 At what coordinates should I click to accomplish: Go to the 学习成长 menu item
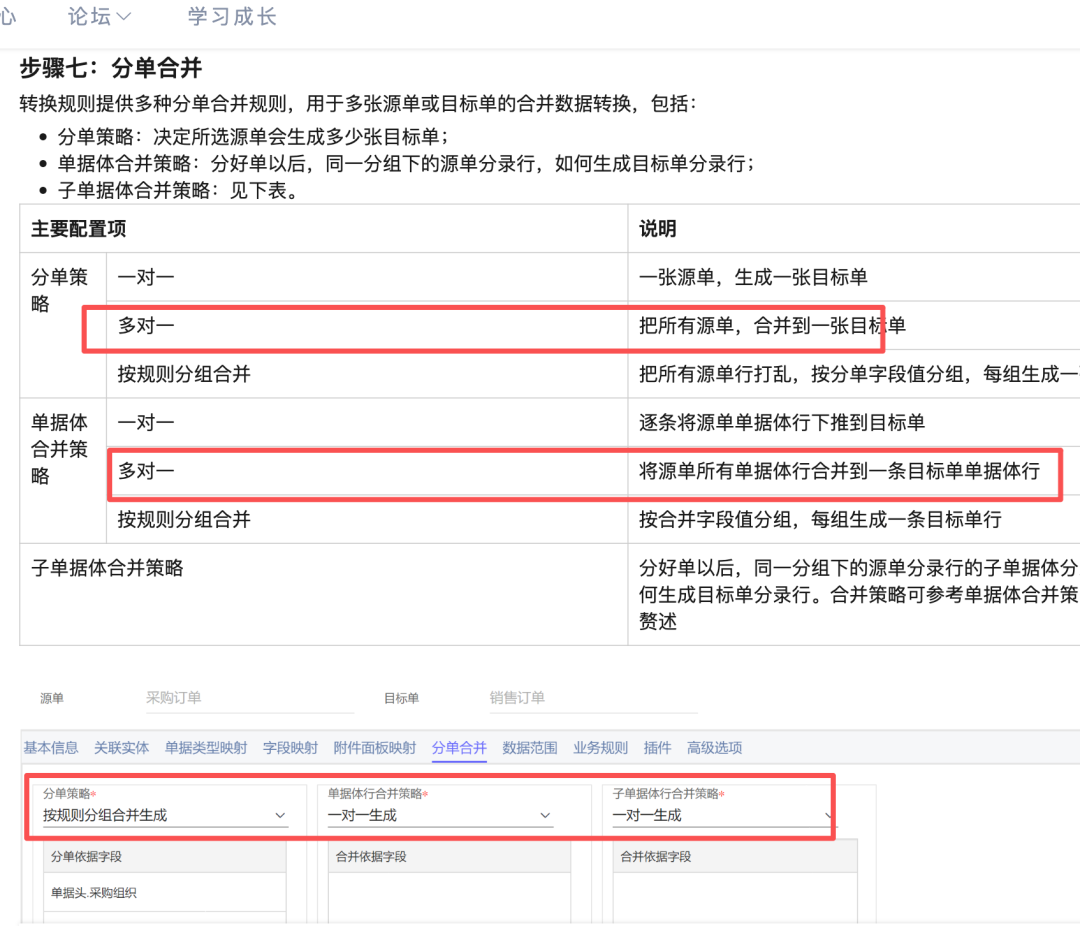(232, 17)
